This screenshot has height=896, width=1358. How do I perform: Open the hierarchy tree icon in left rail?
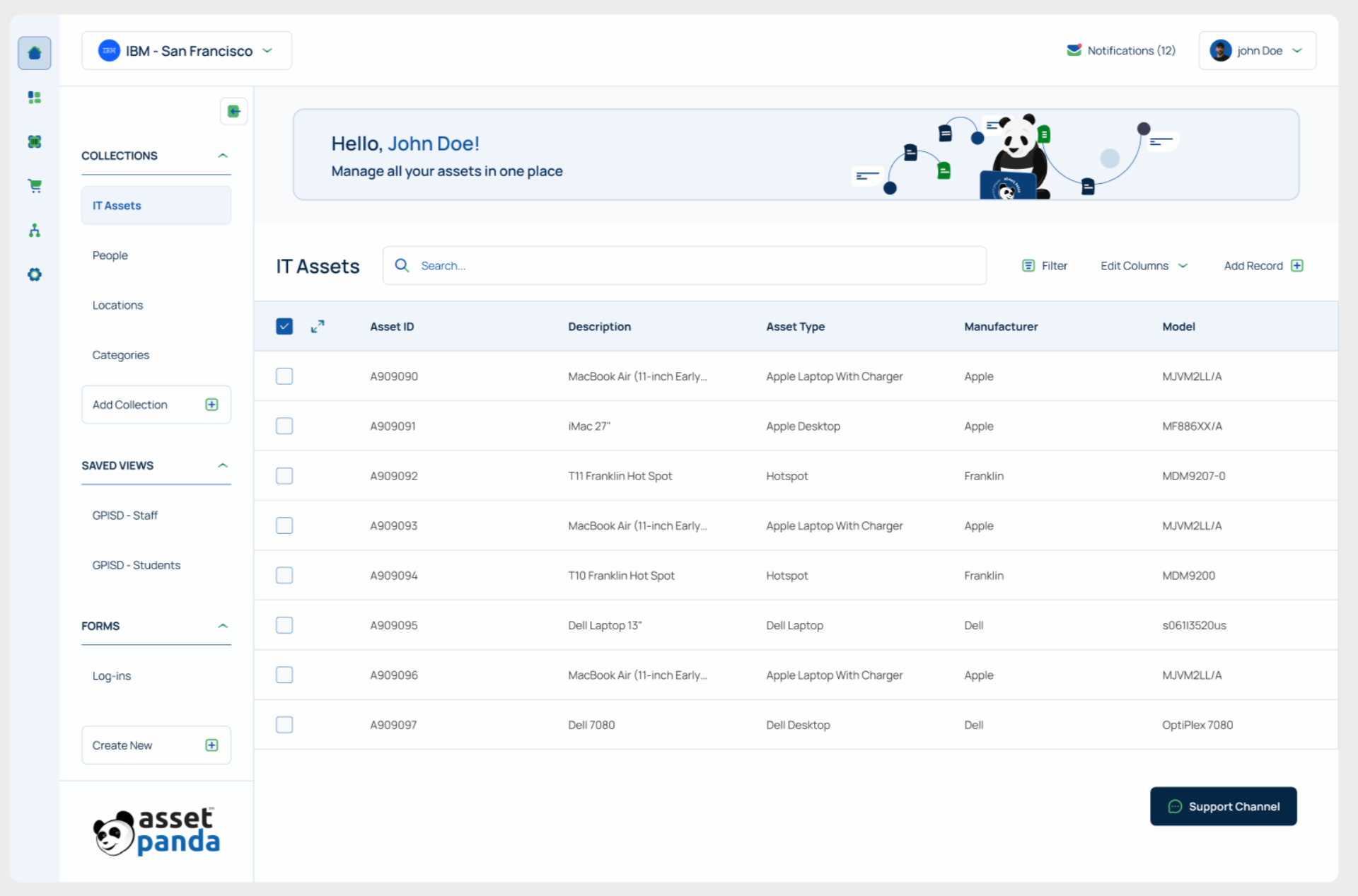click(x=34, y=231)
